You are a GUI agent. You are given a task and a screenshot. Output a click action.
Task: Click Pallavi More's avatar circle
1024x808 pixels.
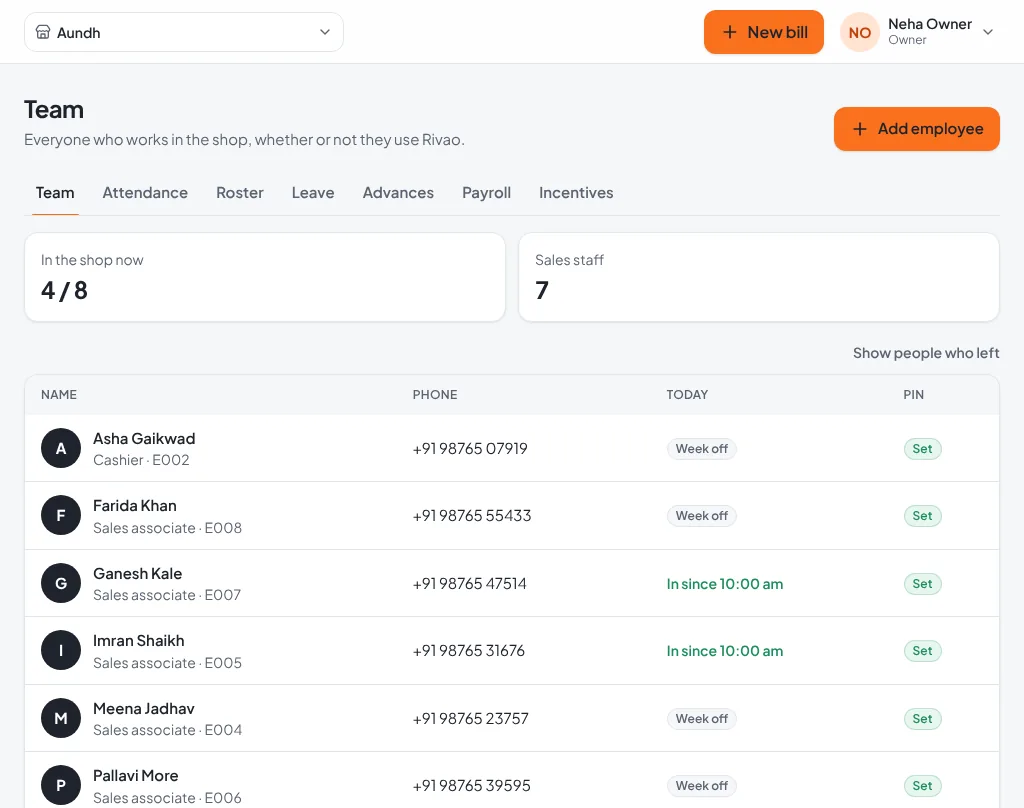point(61,785)
